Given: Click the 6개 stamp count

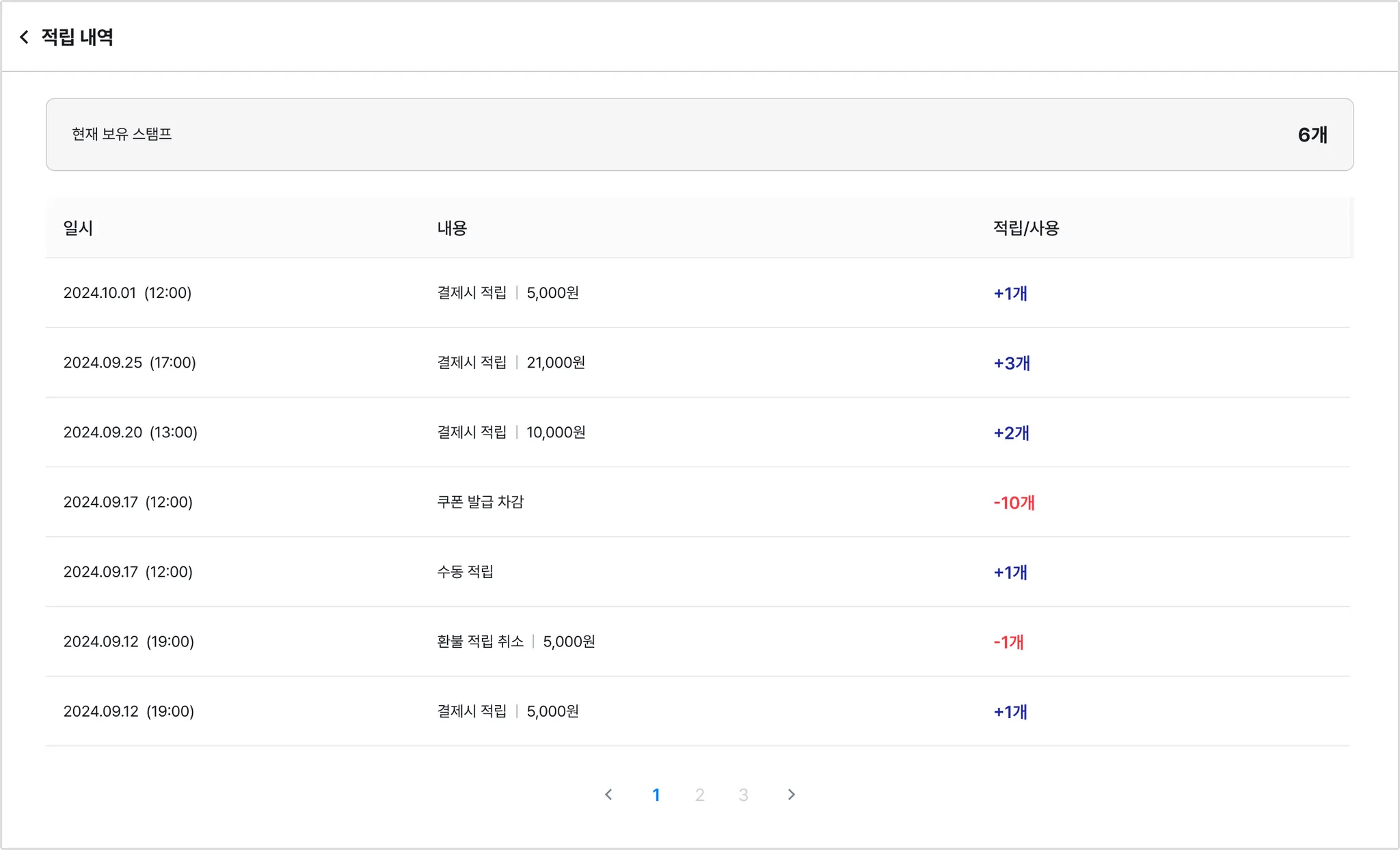Looking at the screenshot, I should point(1312,135).
